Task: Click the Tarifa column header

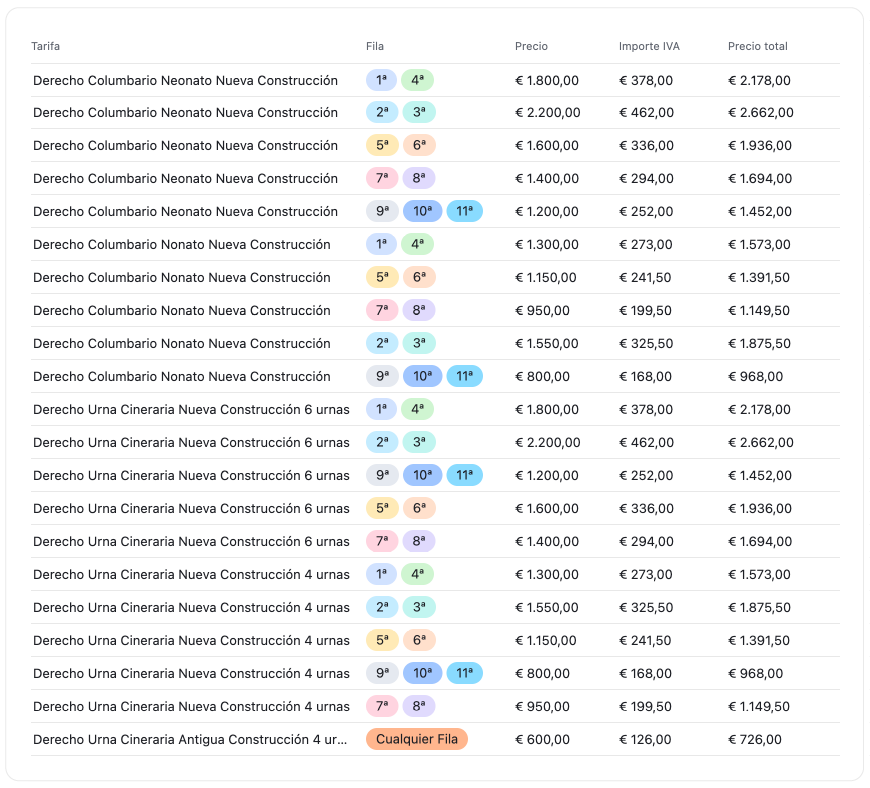Action: 46,47
